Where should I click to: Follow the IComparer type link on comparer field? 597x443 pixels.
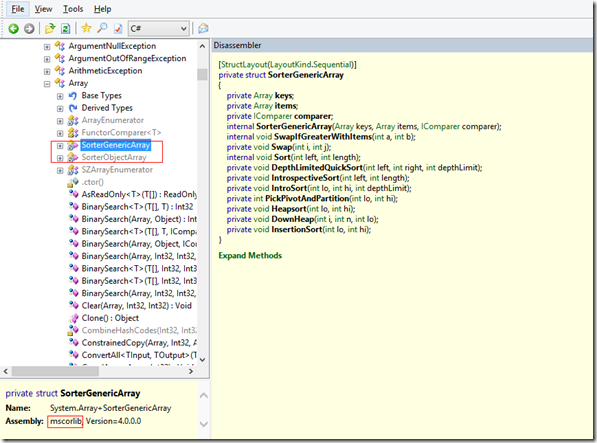point(273,116)
